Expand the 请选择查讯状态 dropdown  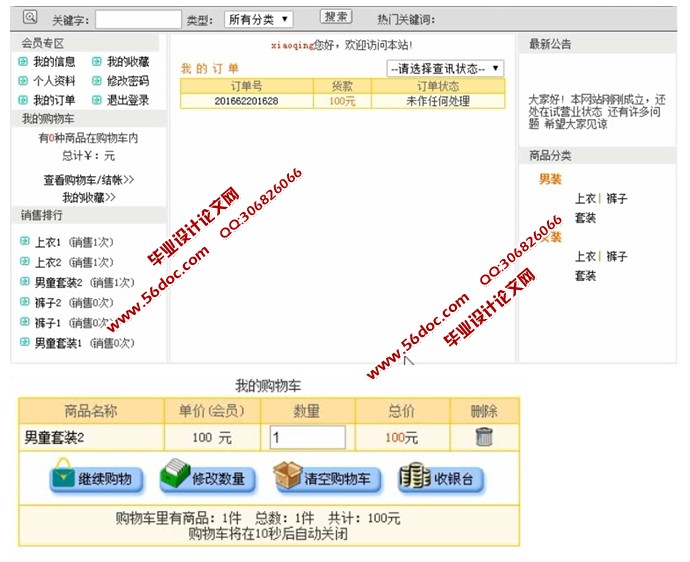click(x=445, y=68)
